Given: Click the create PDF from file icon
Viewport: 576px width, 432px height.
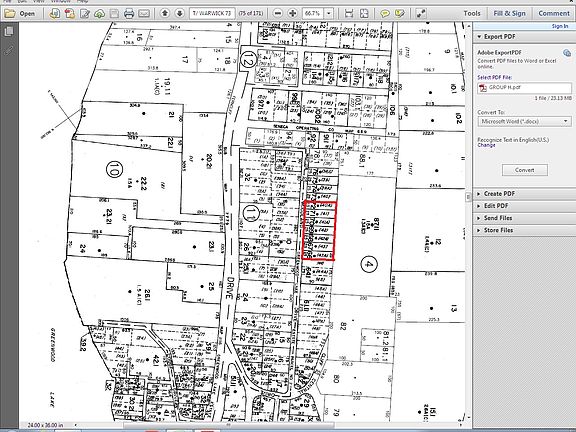Looking at the screenshot, I should pyautogui.click(x=54, y=14).
